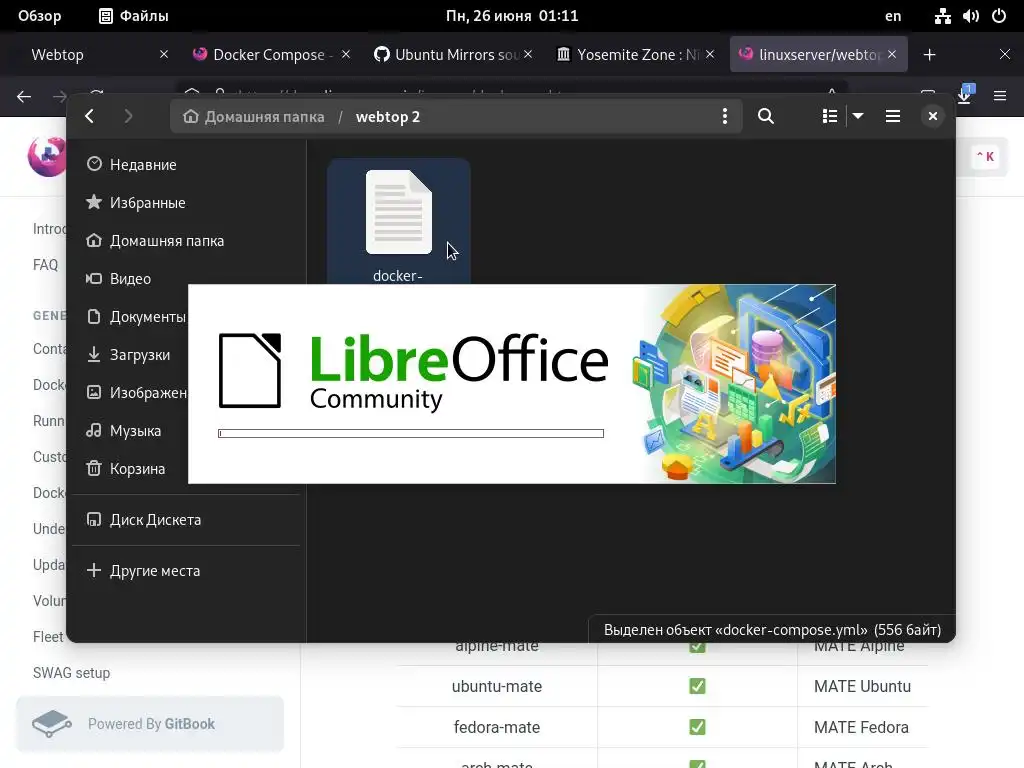This screenshot has width=1024, height=768.
Task: Select Недавние in Files sidebar
Action: 186,165
